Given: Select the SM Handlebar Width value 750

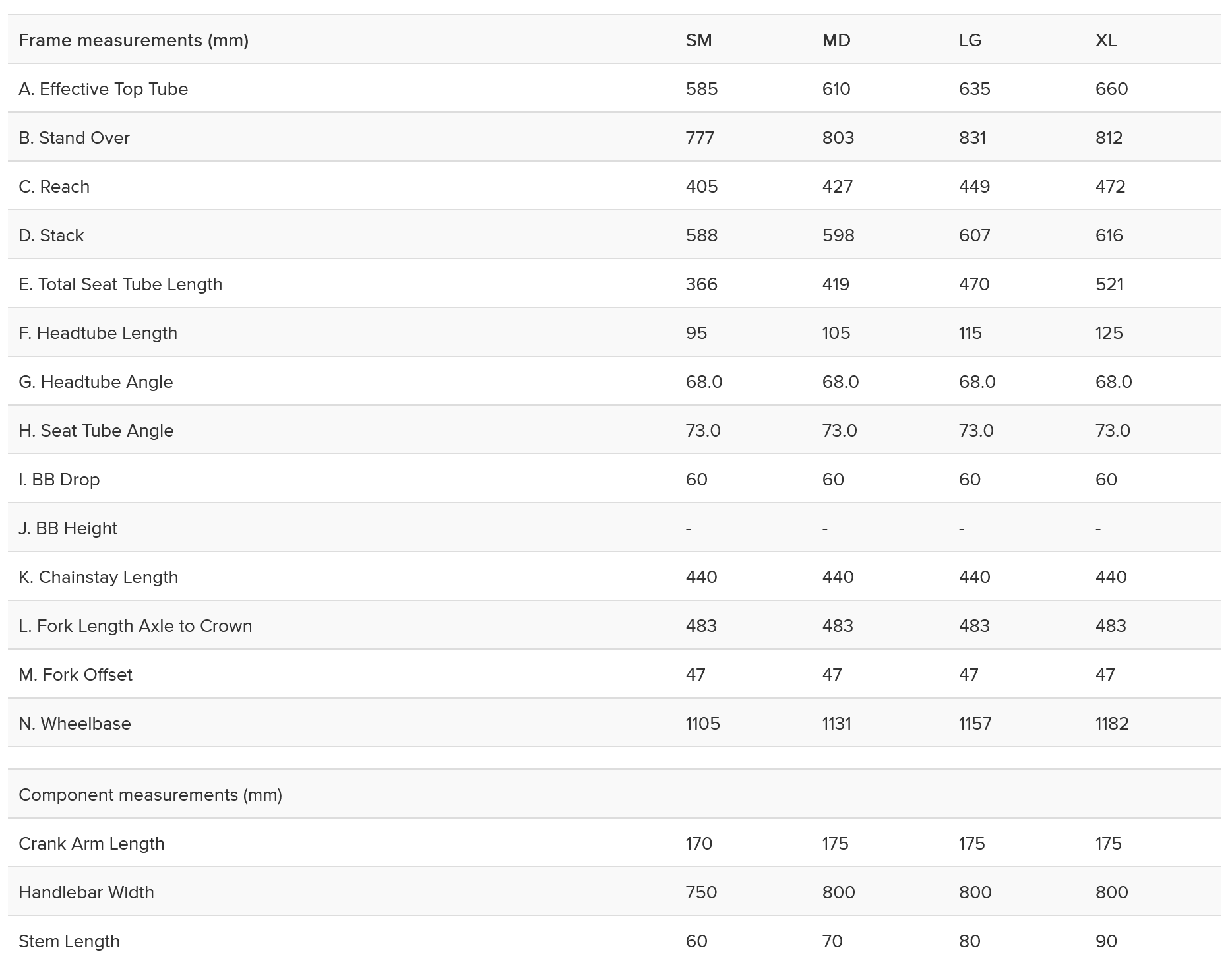Looking at the screenshot, I should pyautogui.click(x=701, y=892).
